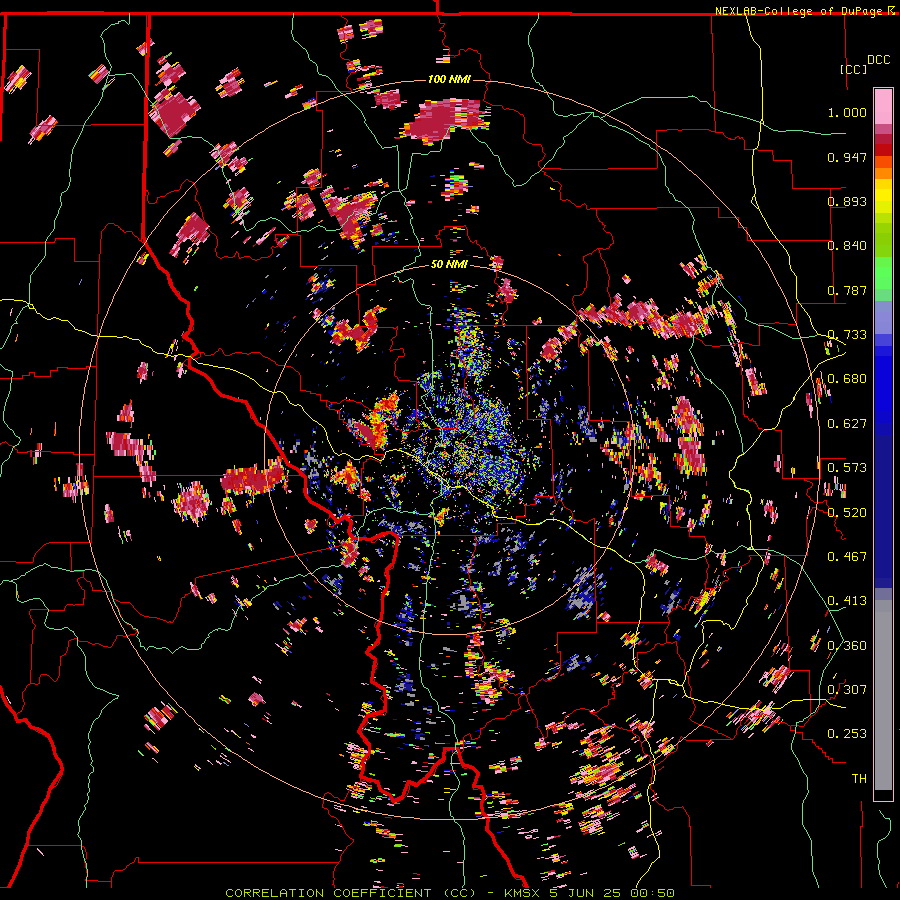Pick the lavender band in the color legend
Viewport: 900px width, 900px height.
[x=883, y=317]
